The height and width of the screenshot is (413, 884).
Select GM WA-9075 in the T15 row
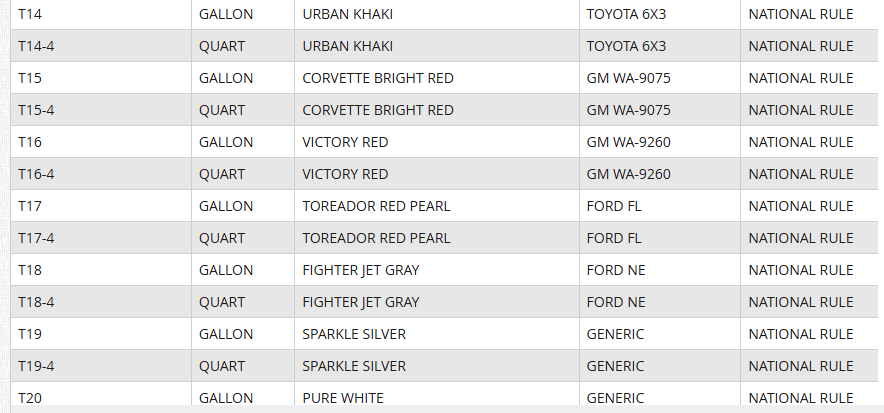point(628,78)
